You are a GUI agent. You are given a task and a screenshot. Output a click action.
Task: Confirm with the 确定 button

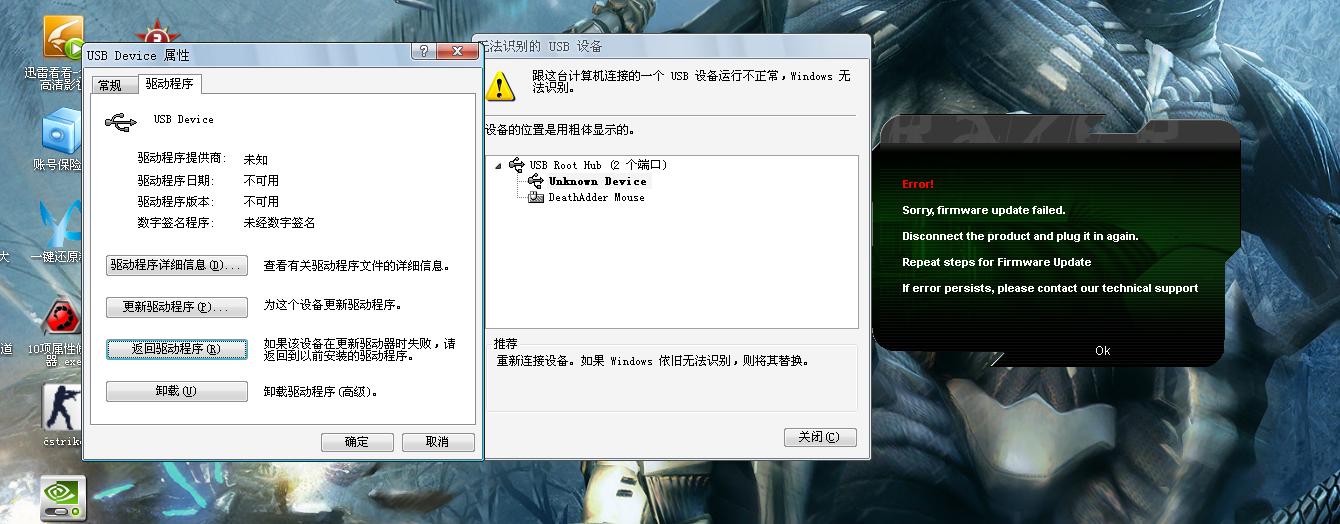(x=357, y=442)
